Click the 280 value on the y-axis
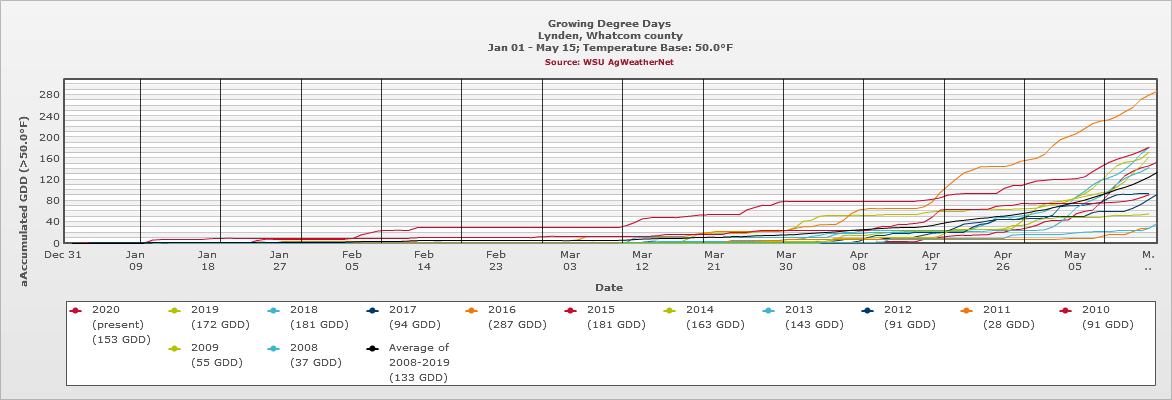 [49, 95]
